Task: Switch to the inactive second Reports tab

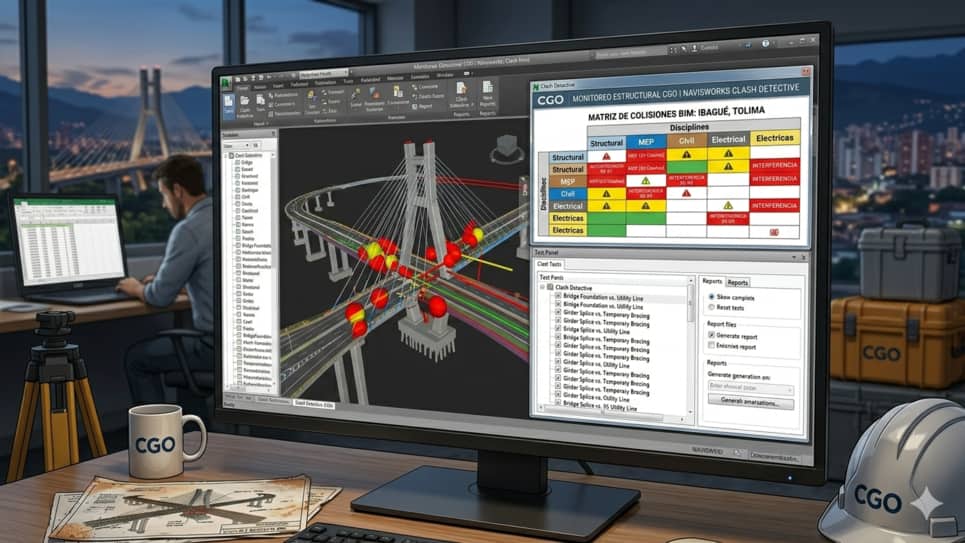Action: pos(737,283)
